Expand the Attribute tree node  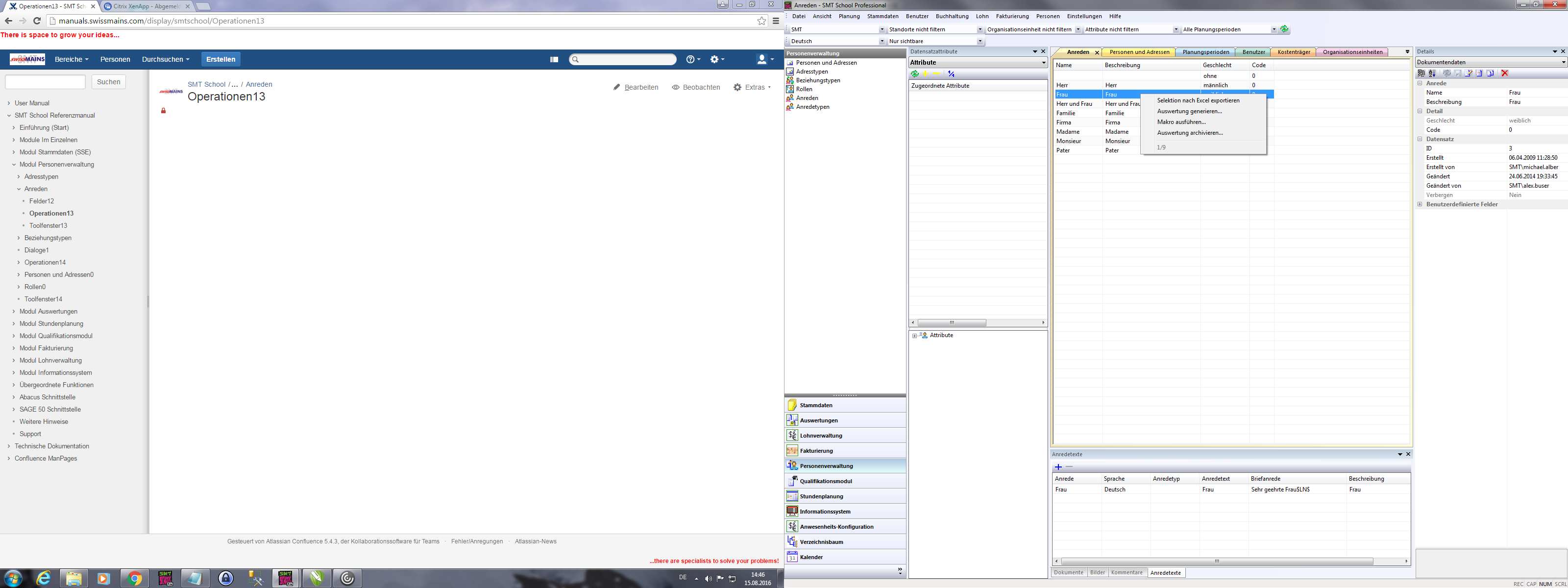[914, 335]
